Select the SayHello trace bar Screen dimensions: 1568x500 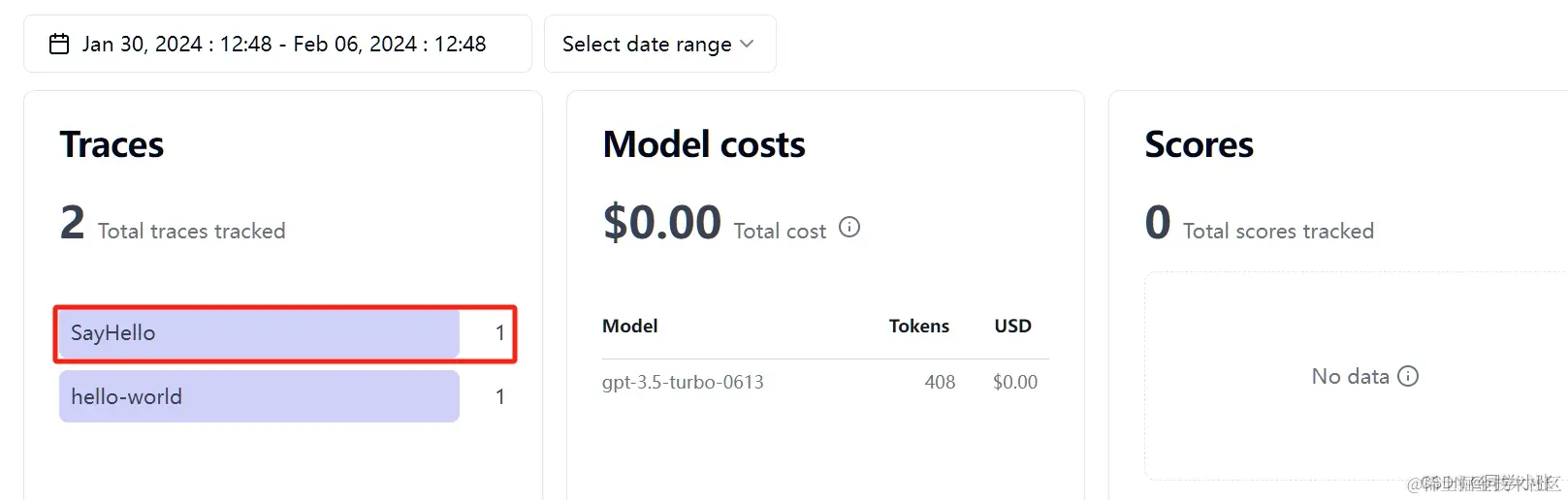coord(258,333)
